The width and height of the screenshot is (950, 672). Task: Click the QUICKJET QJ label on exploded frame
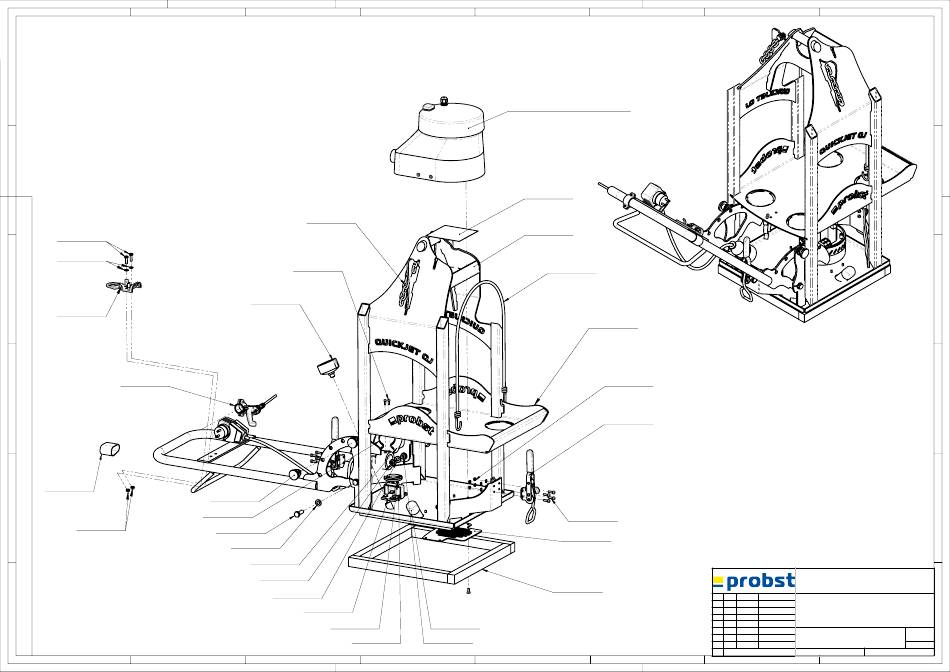pyautogui.click(x=404, y=344)
